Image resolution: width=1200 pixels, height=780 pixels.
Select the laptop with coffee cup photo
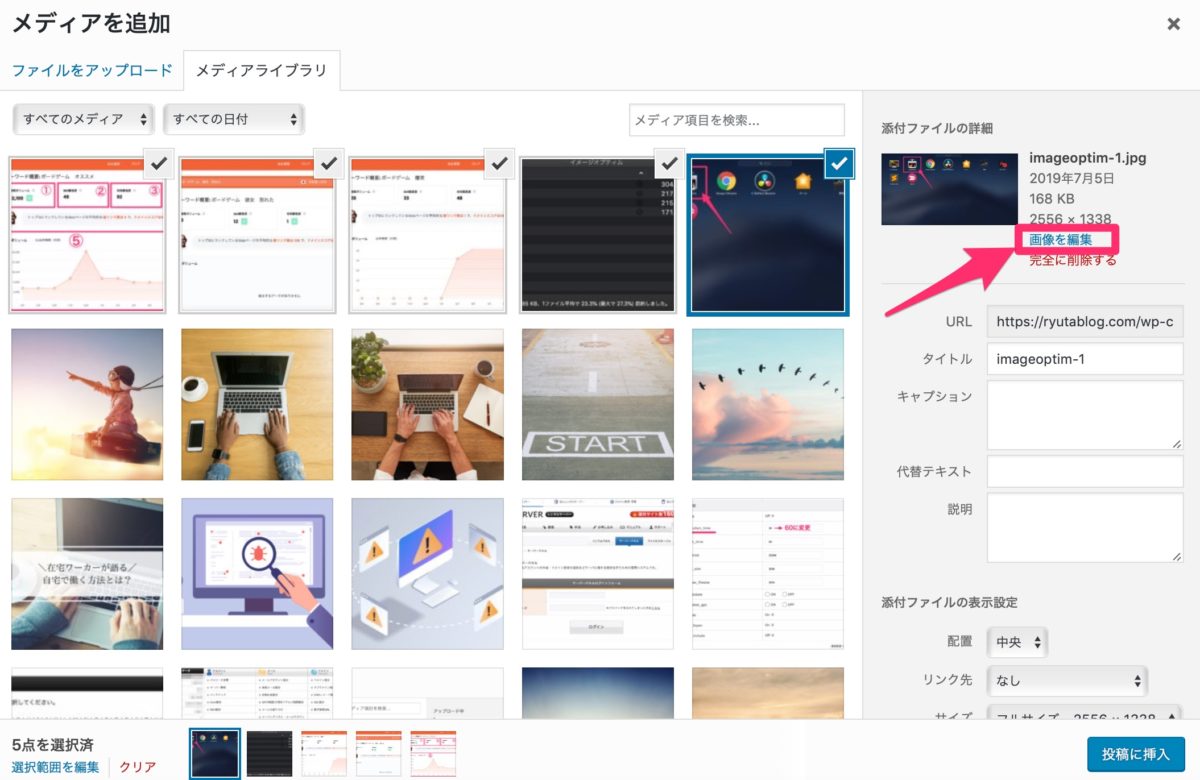257,404
